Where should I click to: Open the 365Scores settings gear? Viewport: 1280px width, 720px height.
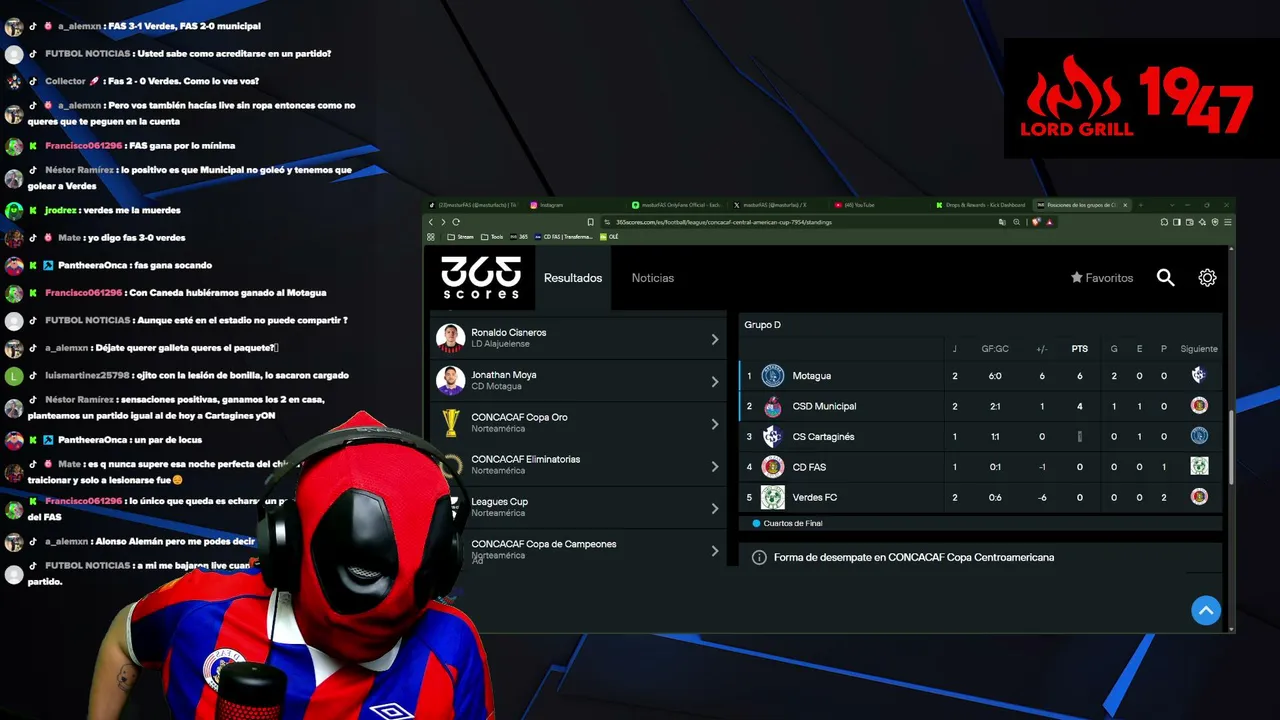coord(1207,278)
